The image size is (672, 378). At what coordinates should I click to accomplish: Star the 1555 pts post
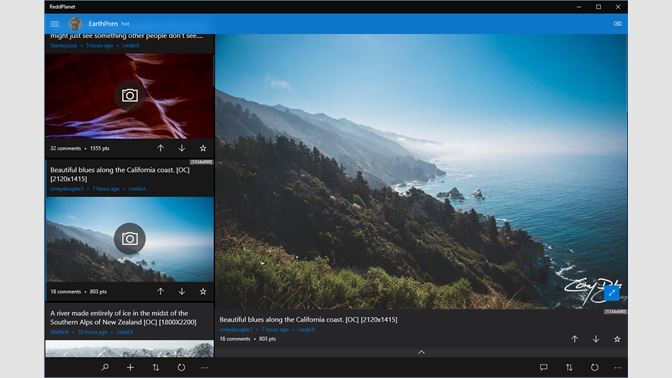(203, 148)
